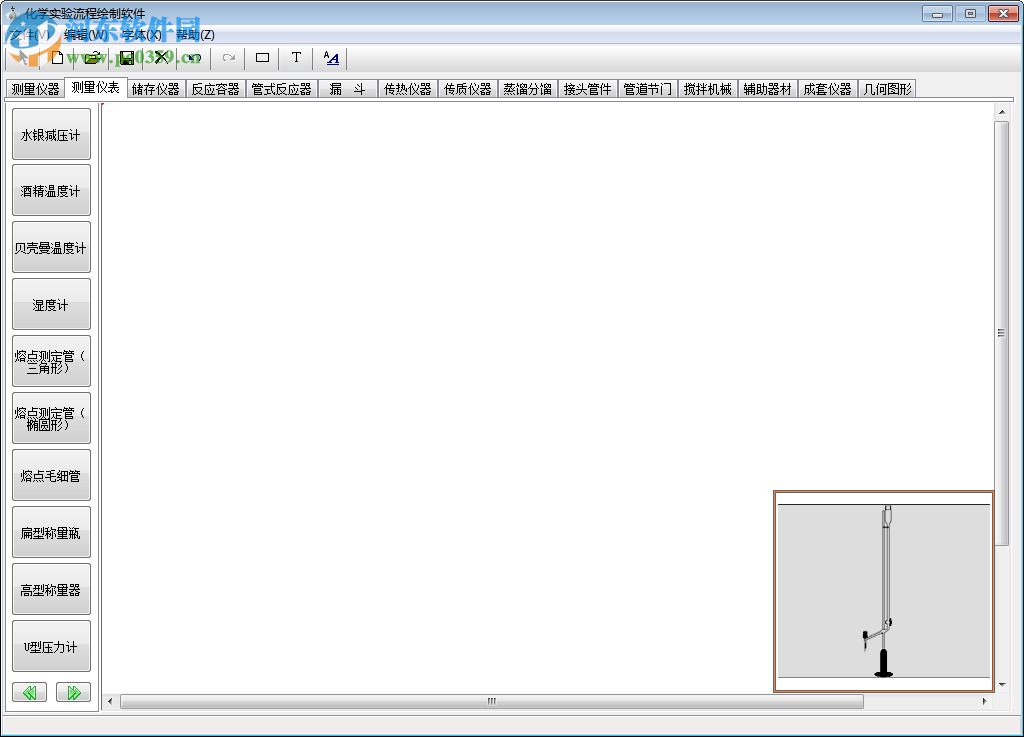The width and height of the screenshot is (1024, 737).
Task: Click the instrument preview thumbnail
Action: [884, 591]
